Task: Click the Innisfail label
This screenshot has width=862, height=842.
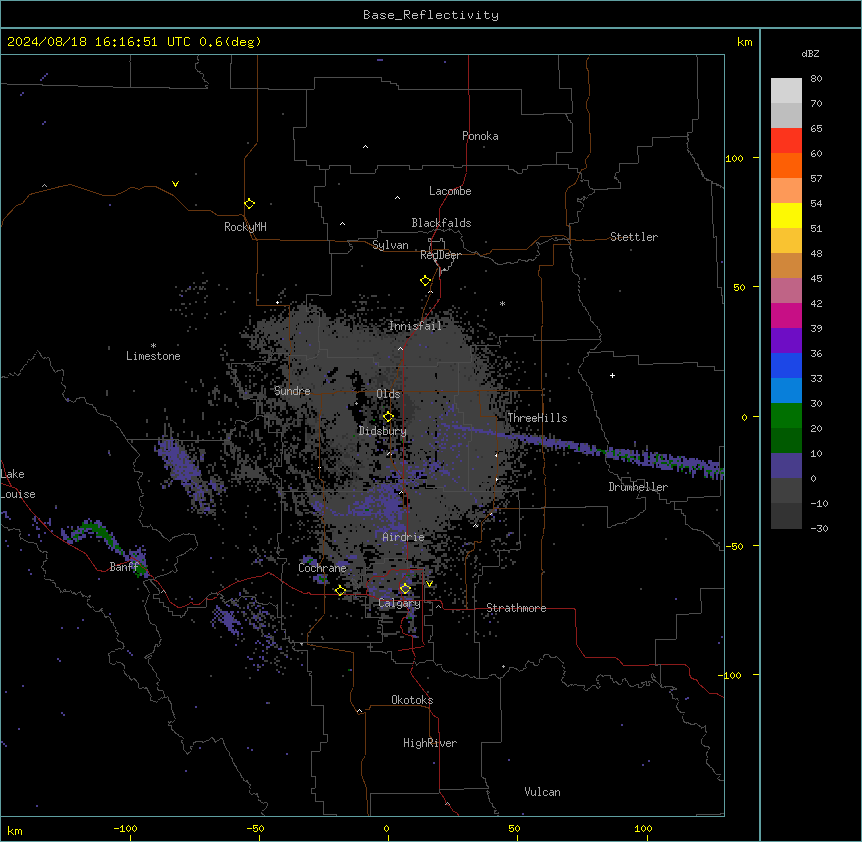Action: tap(415, 326)
